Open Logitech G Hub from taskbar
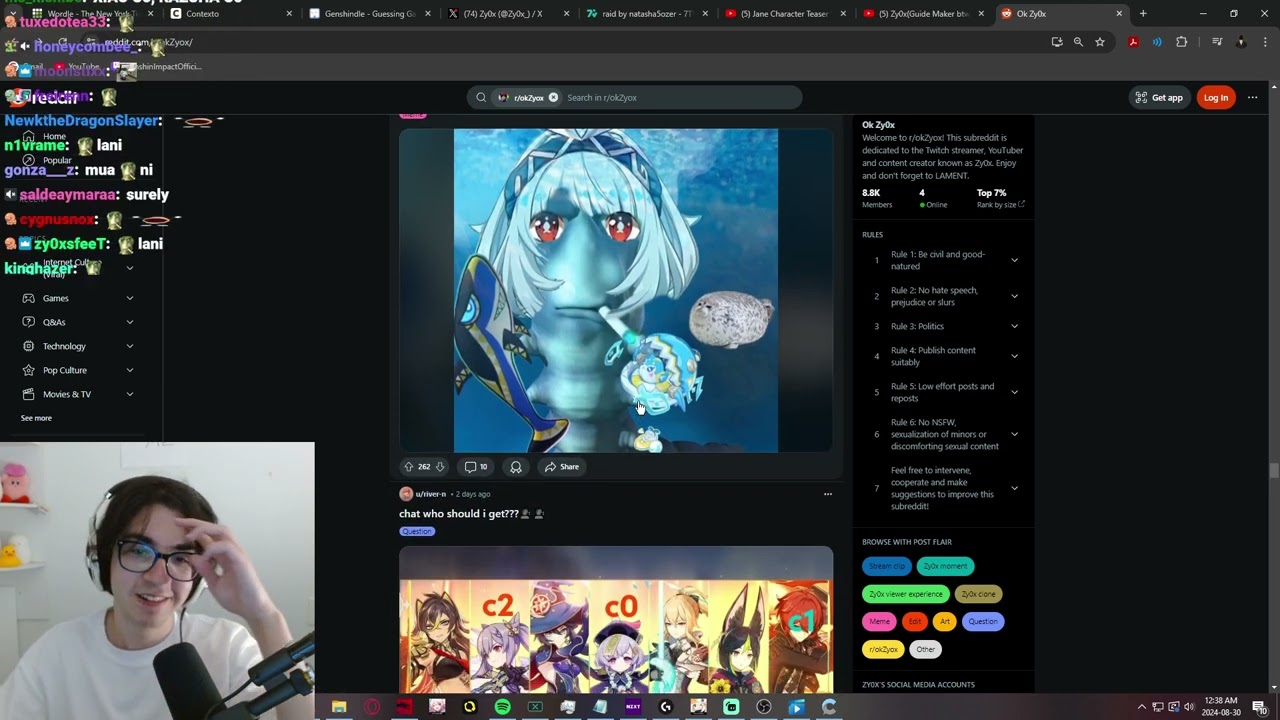Viewport: 1280px width, 720px height. click(666, 707)
